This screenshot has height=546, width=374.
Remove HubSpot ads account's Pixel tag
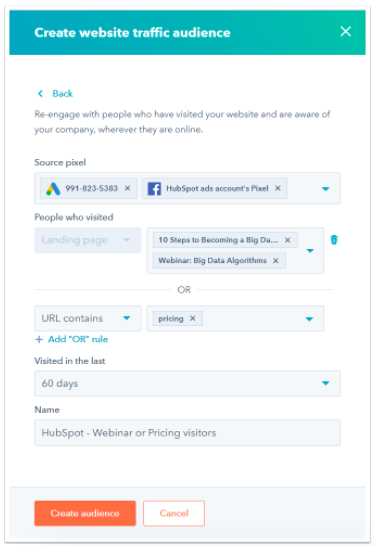pos(278,188)
